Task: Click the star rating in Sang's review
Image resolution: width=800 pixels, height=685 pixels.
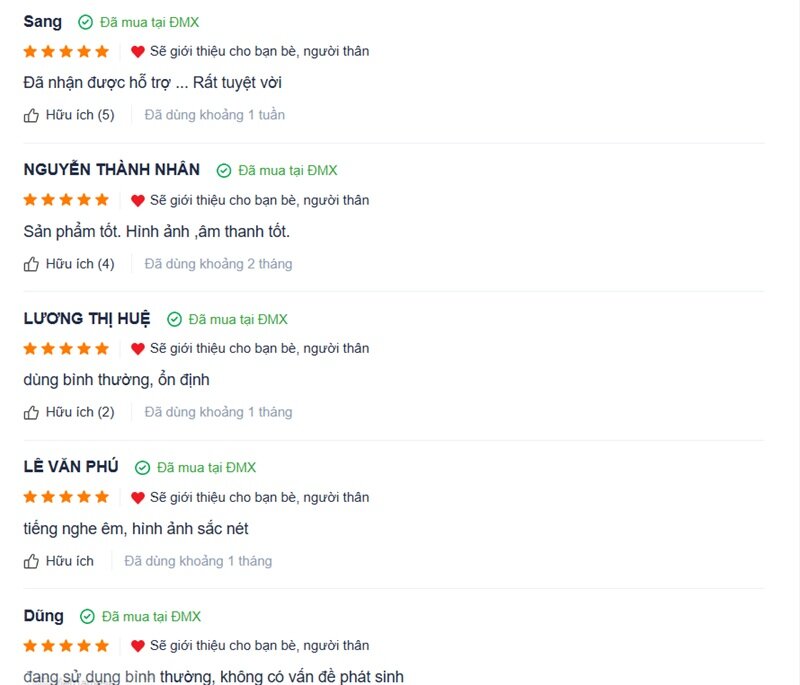Action: pos(66,51)
